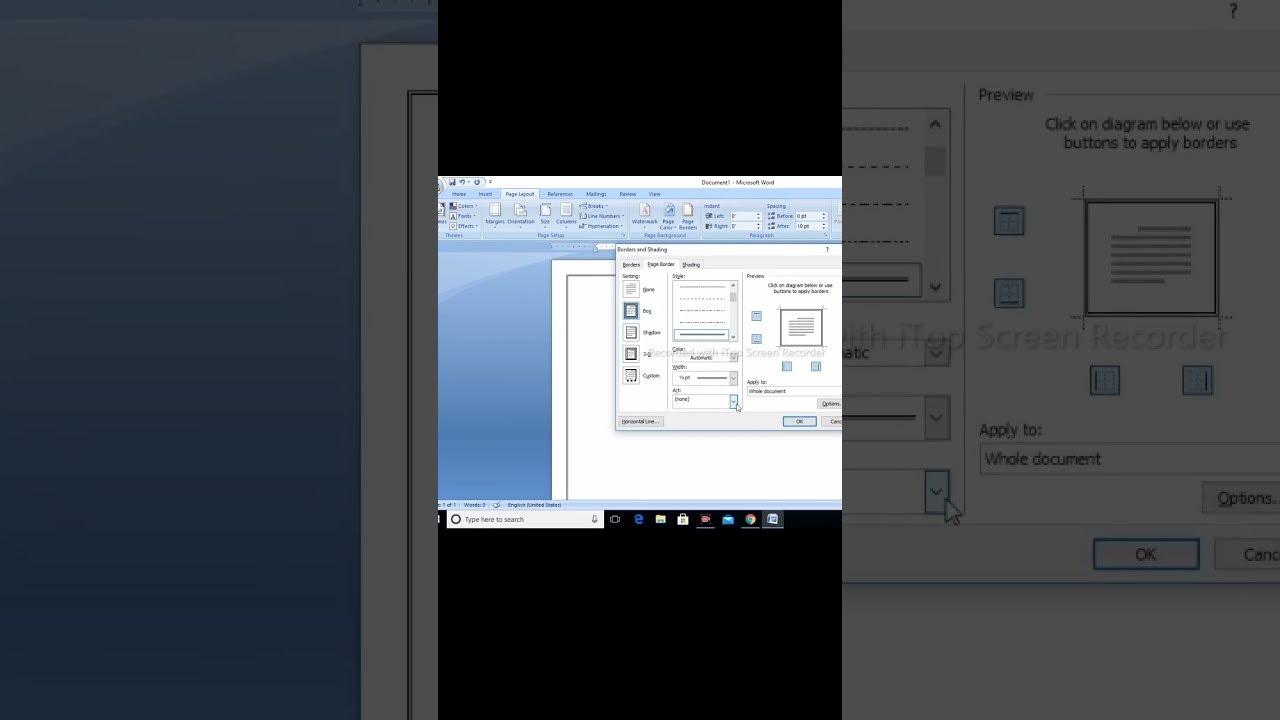Screen dimensions: 1280x720
Task: Open the theme Fonts dropdown
Action: pyautogui.click(x=462, y=216)
